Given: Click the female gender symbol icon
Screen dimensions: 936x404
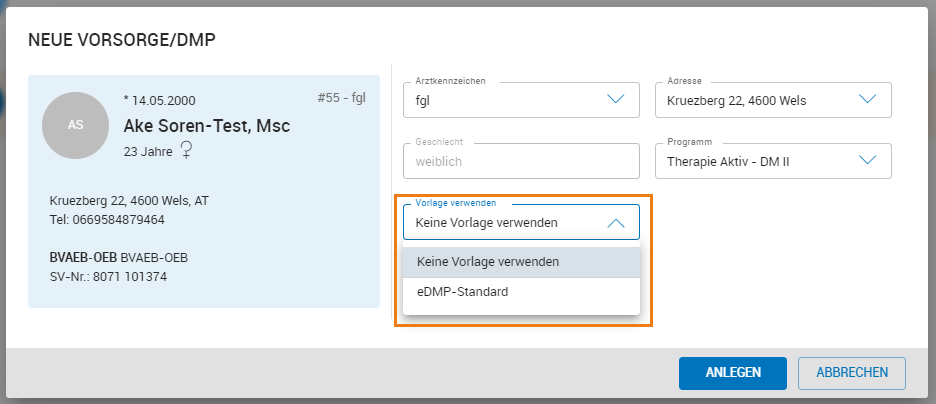Looking at the screenshot, I should pyautogui.click(x=186, y=151).
